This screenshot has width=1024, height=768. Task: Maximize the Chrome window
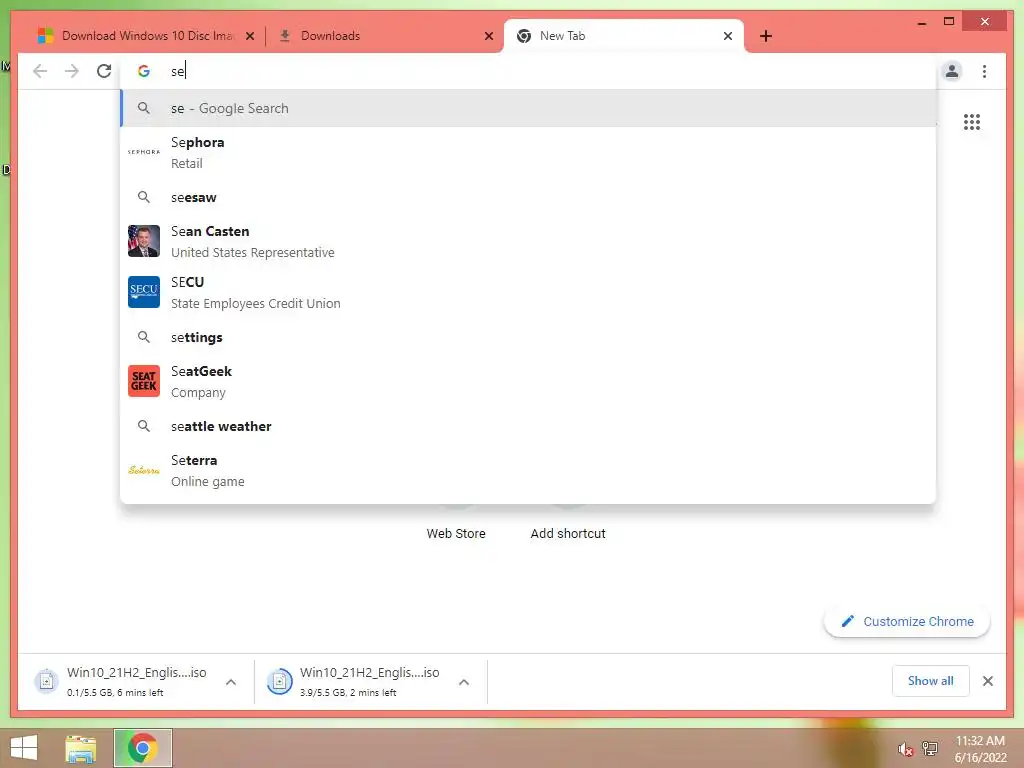pyautogui.click(x=949, y=22)
